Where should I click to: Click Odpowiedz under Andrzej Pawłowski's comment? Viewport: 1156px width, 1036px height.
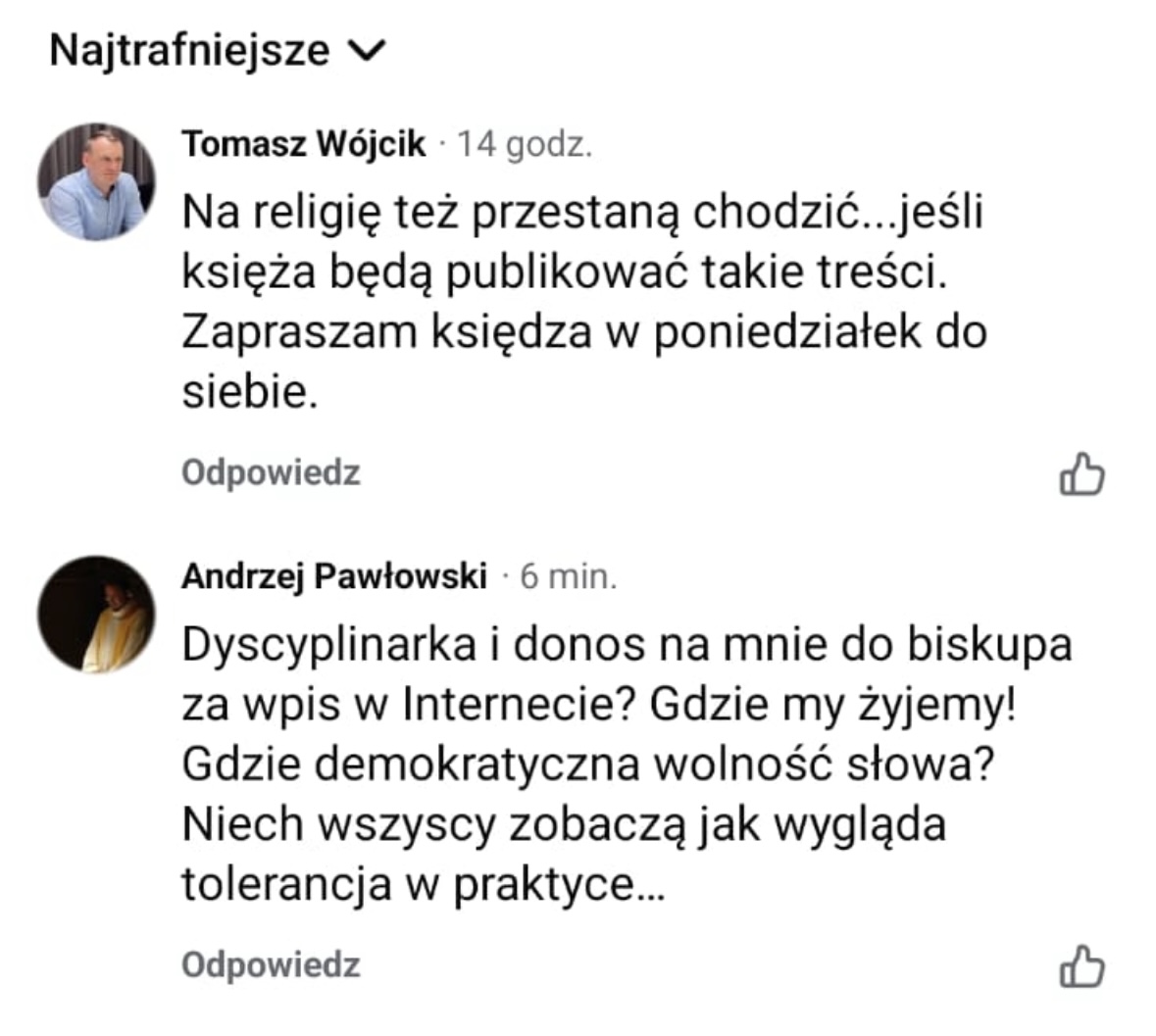click(x=271, y=964)
